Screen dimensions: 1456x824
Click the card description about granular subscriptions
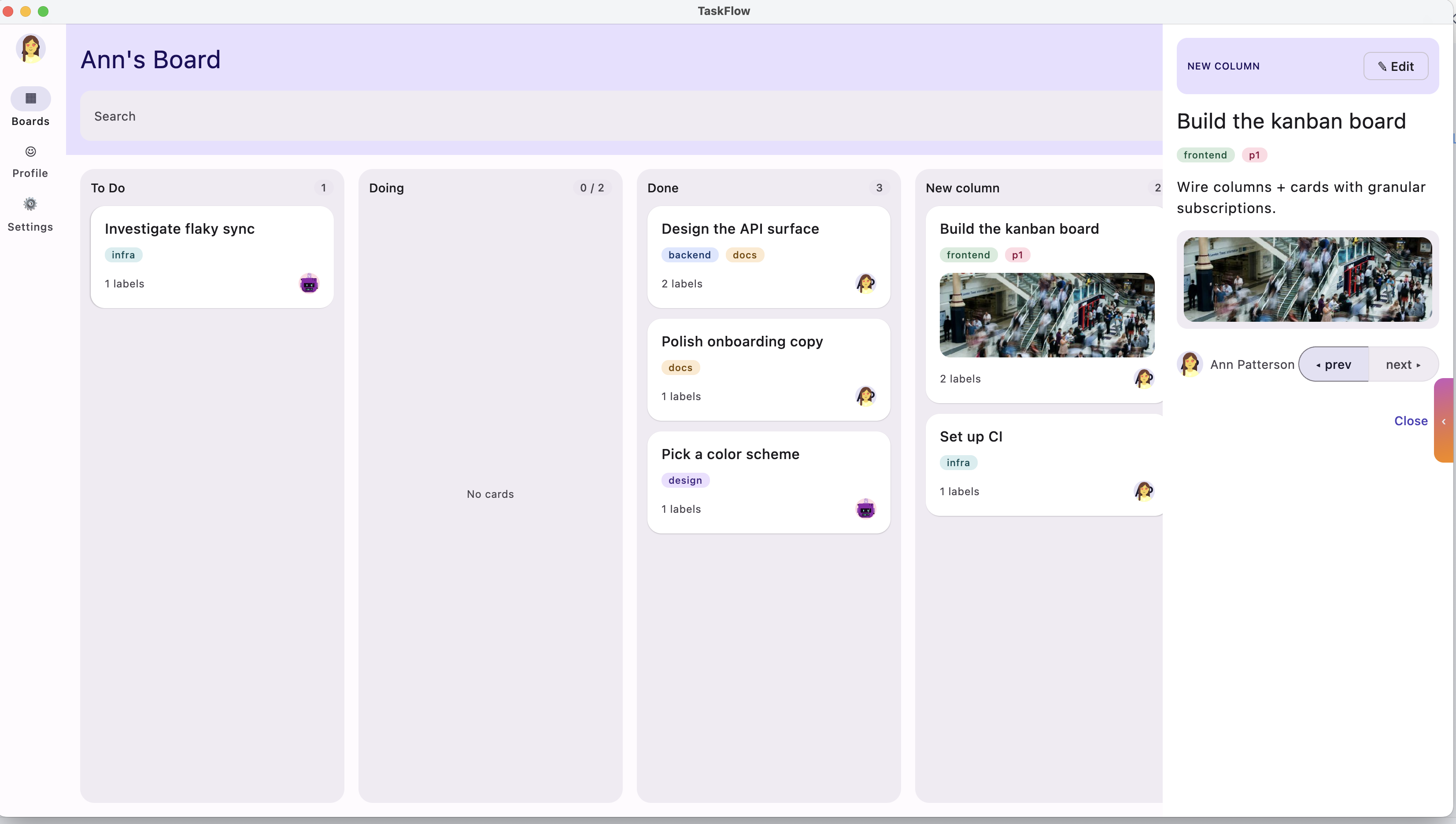[1301, 198]
